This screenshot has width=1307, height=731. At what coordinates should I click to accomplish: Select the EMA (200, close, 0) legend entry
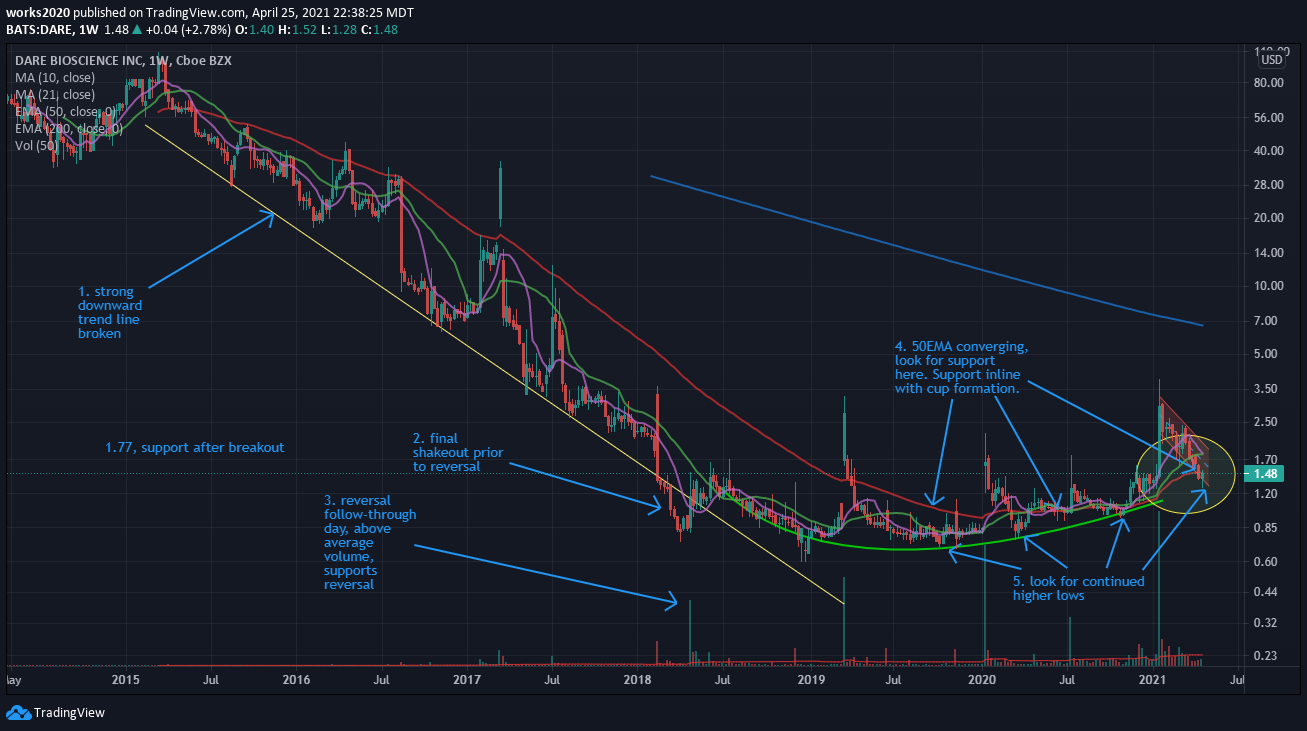69,129
